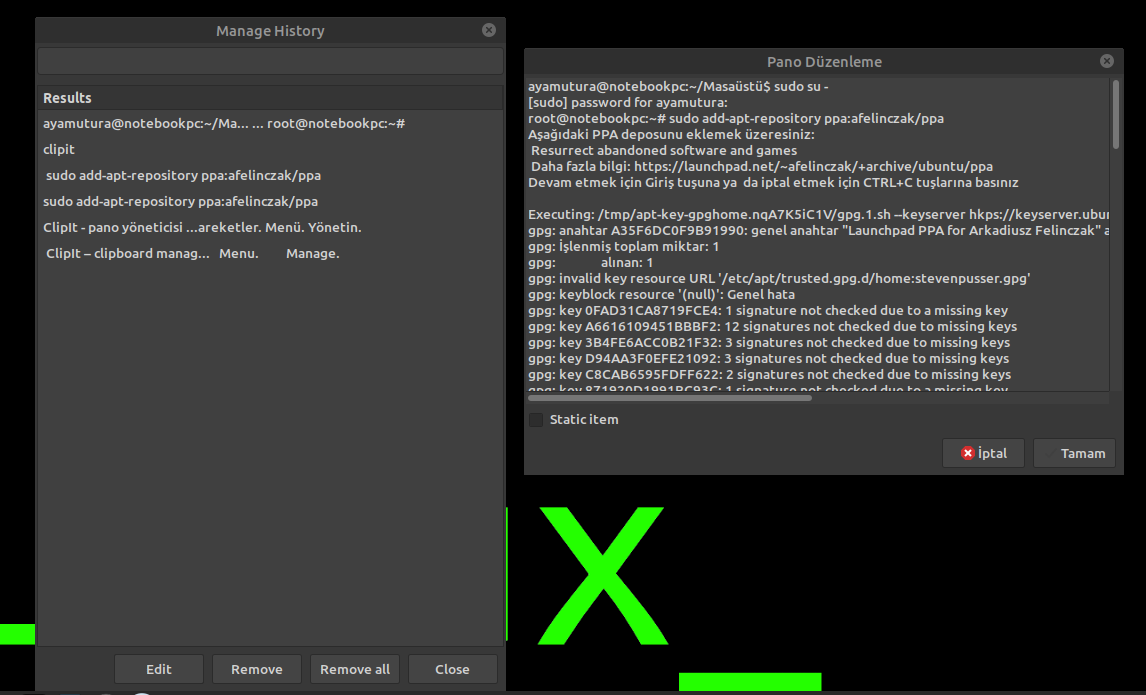Click the horizontal scrollbar in Pano Düzenleme

pyautogui.click(x=669, y=398)
